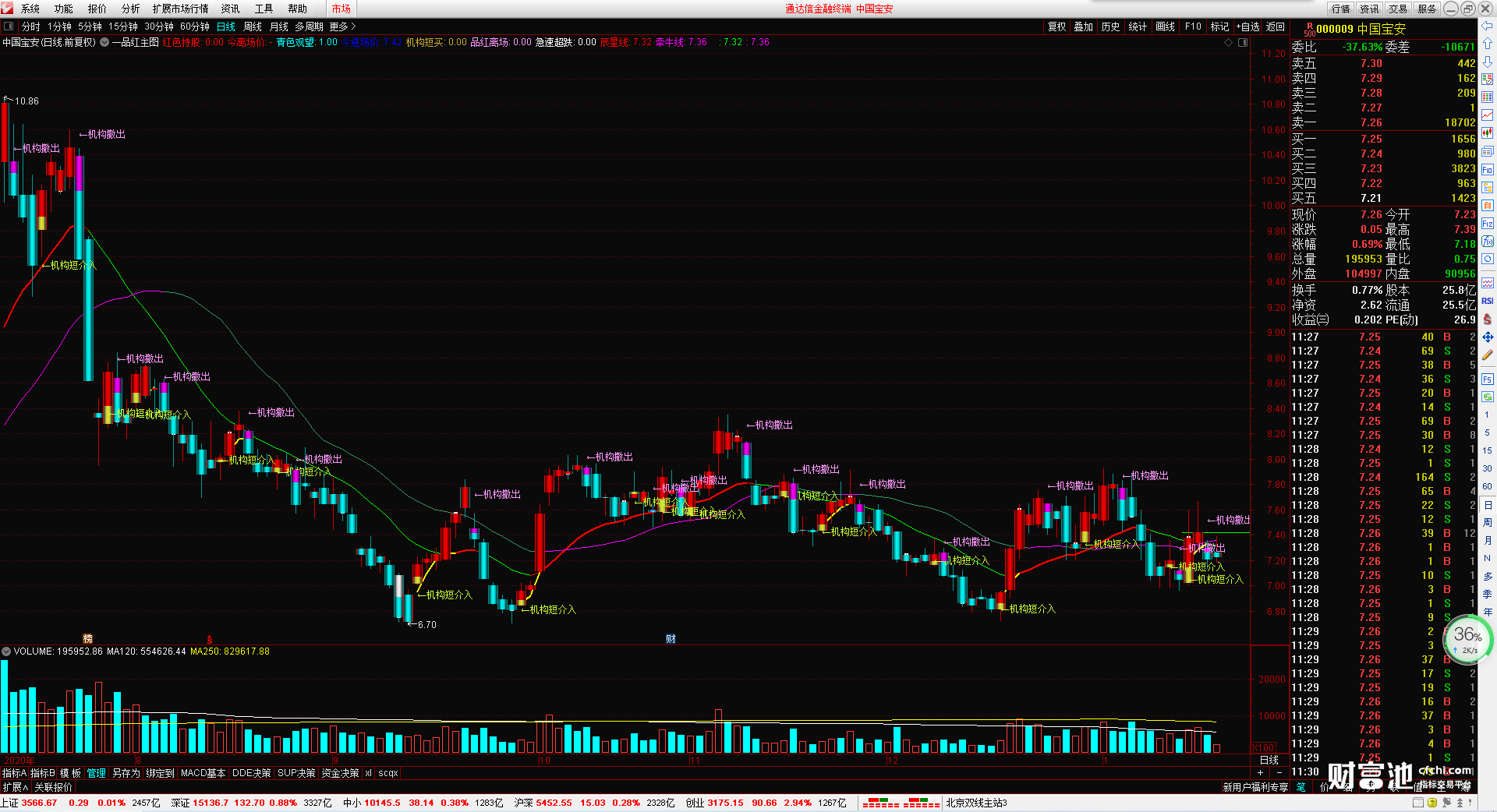Open the f(x) formula sidebar icon

pos(1488,242)
